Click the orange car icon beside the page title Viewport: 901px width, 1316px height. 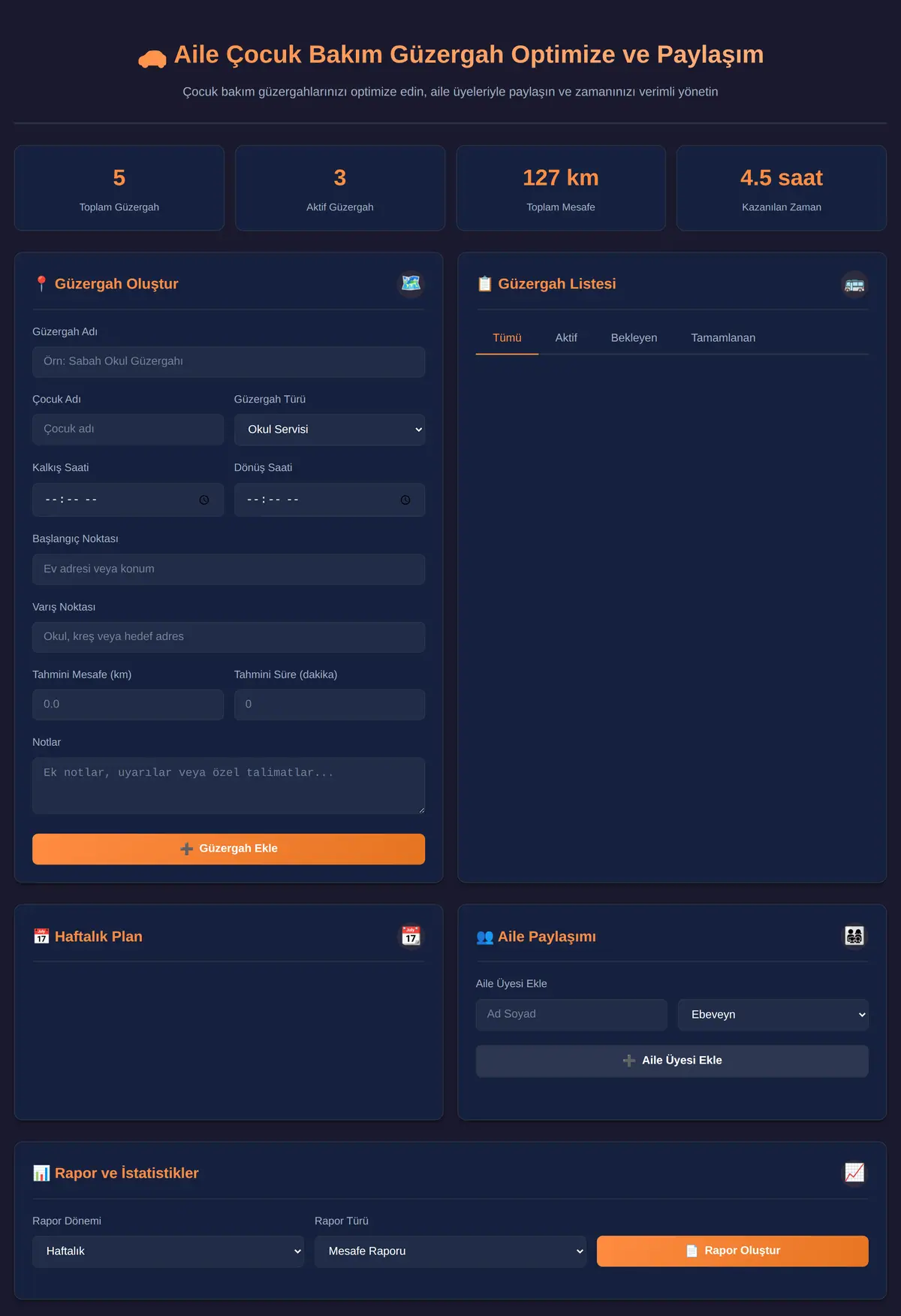point(152,59)
